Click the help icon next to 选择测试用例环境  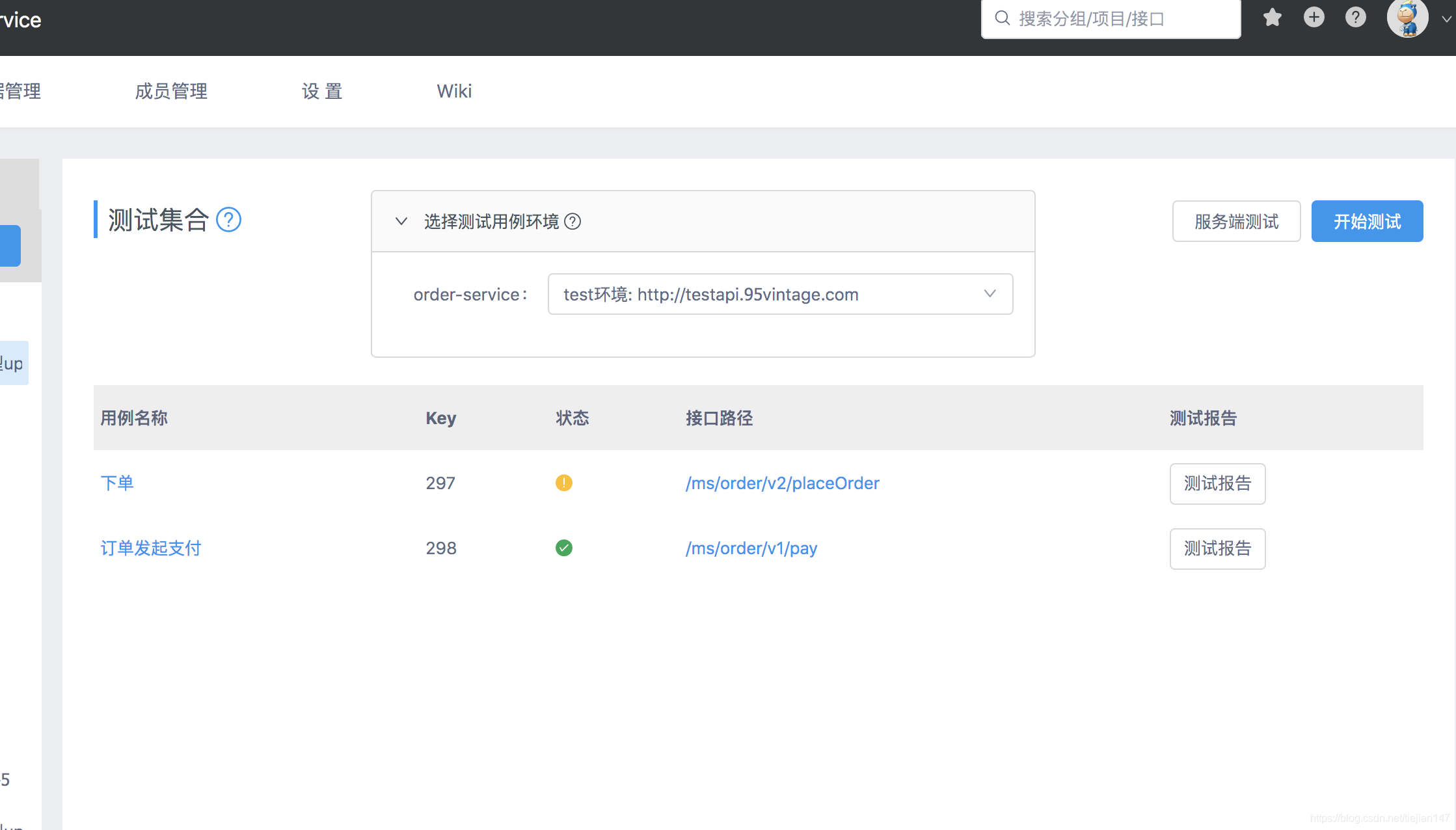(x=573, y=222)
